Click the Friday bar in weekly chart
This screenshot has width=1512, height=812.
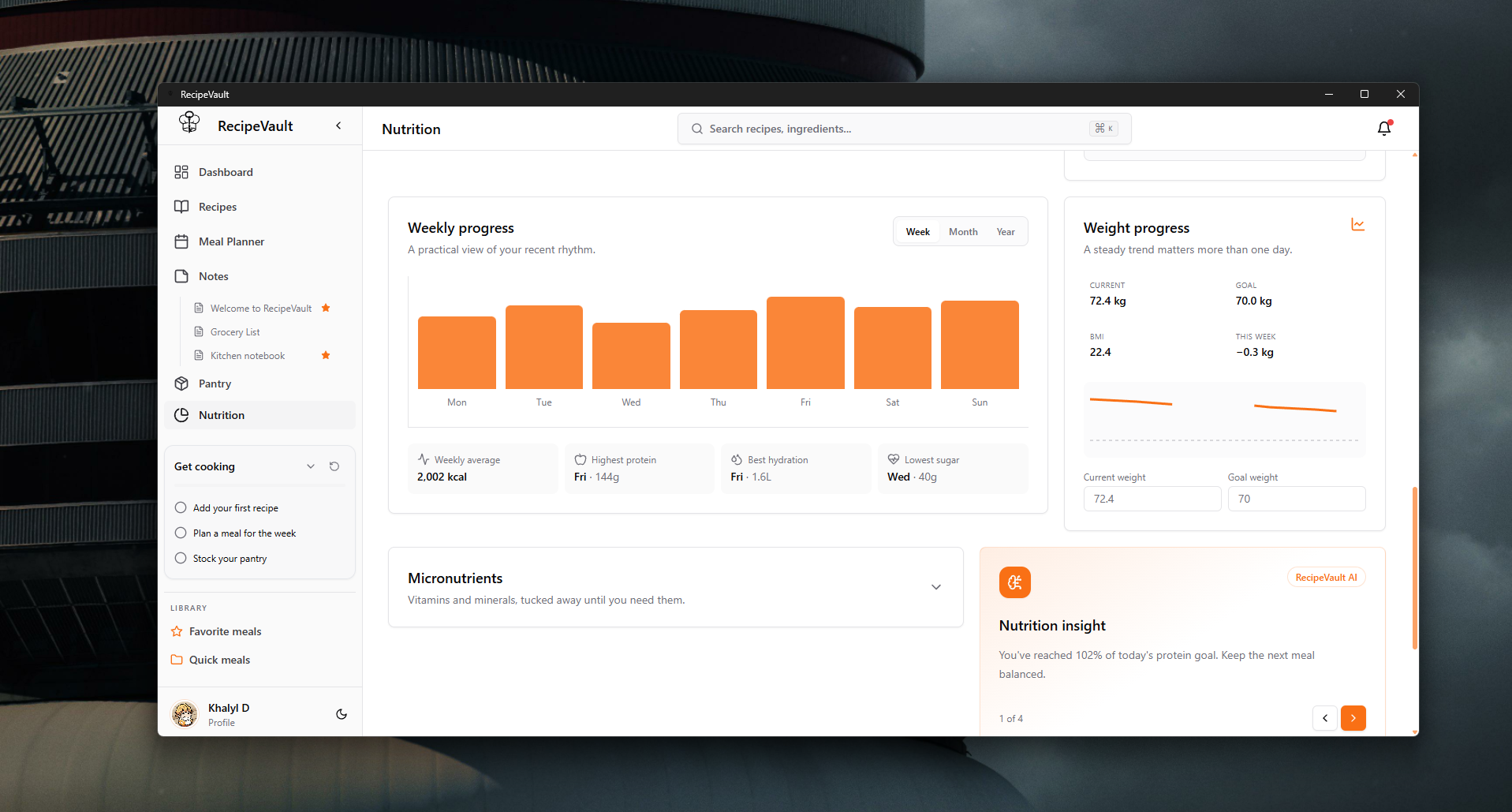(805, 342)
